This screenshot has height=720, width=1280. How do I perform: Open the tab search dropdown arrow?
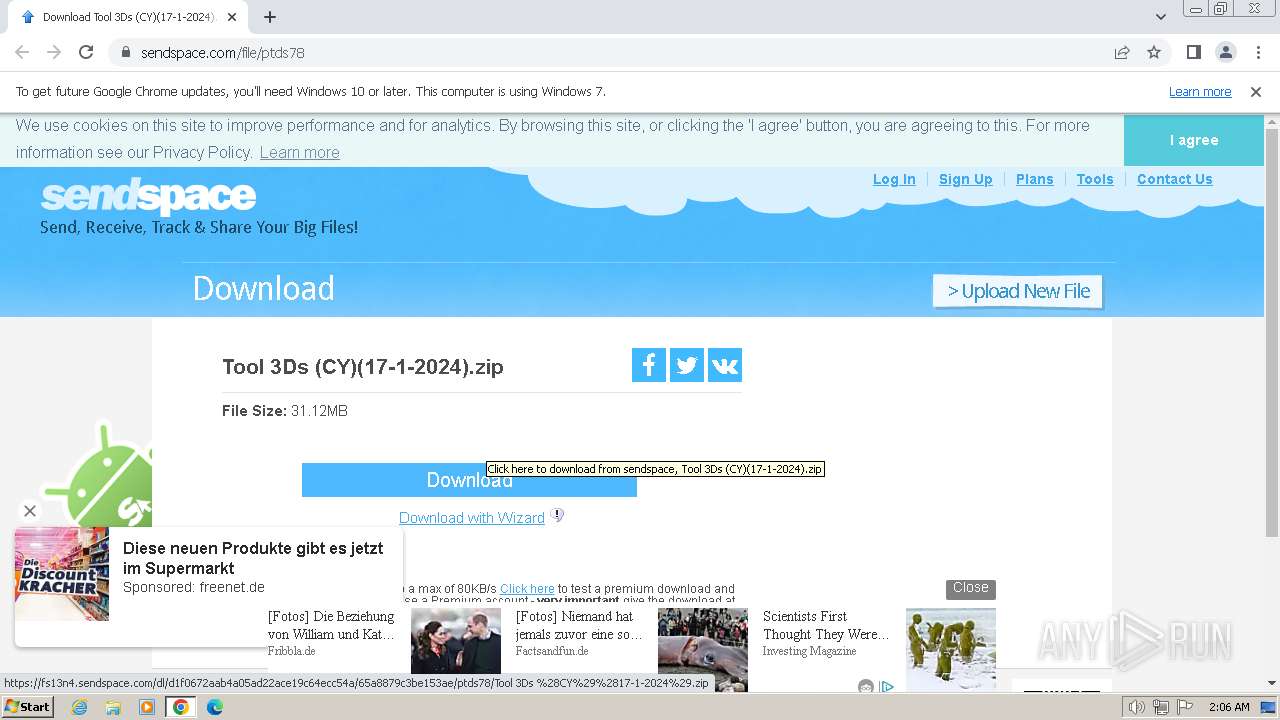pyautogui.click(x=1160, y=17)
